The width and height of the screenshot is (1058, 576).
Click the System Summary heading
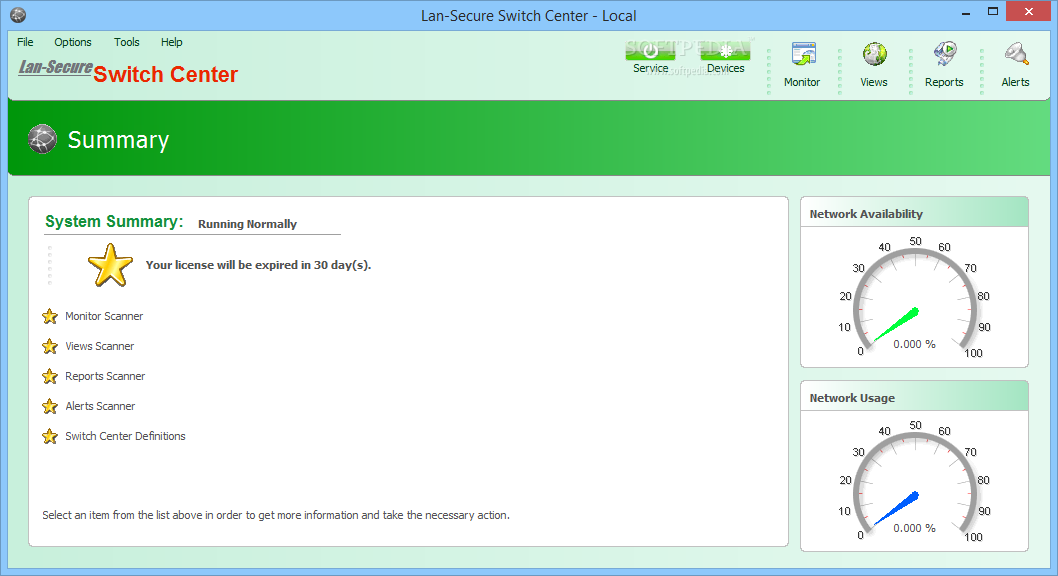click(x=114, y=221)
